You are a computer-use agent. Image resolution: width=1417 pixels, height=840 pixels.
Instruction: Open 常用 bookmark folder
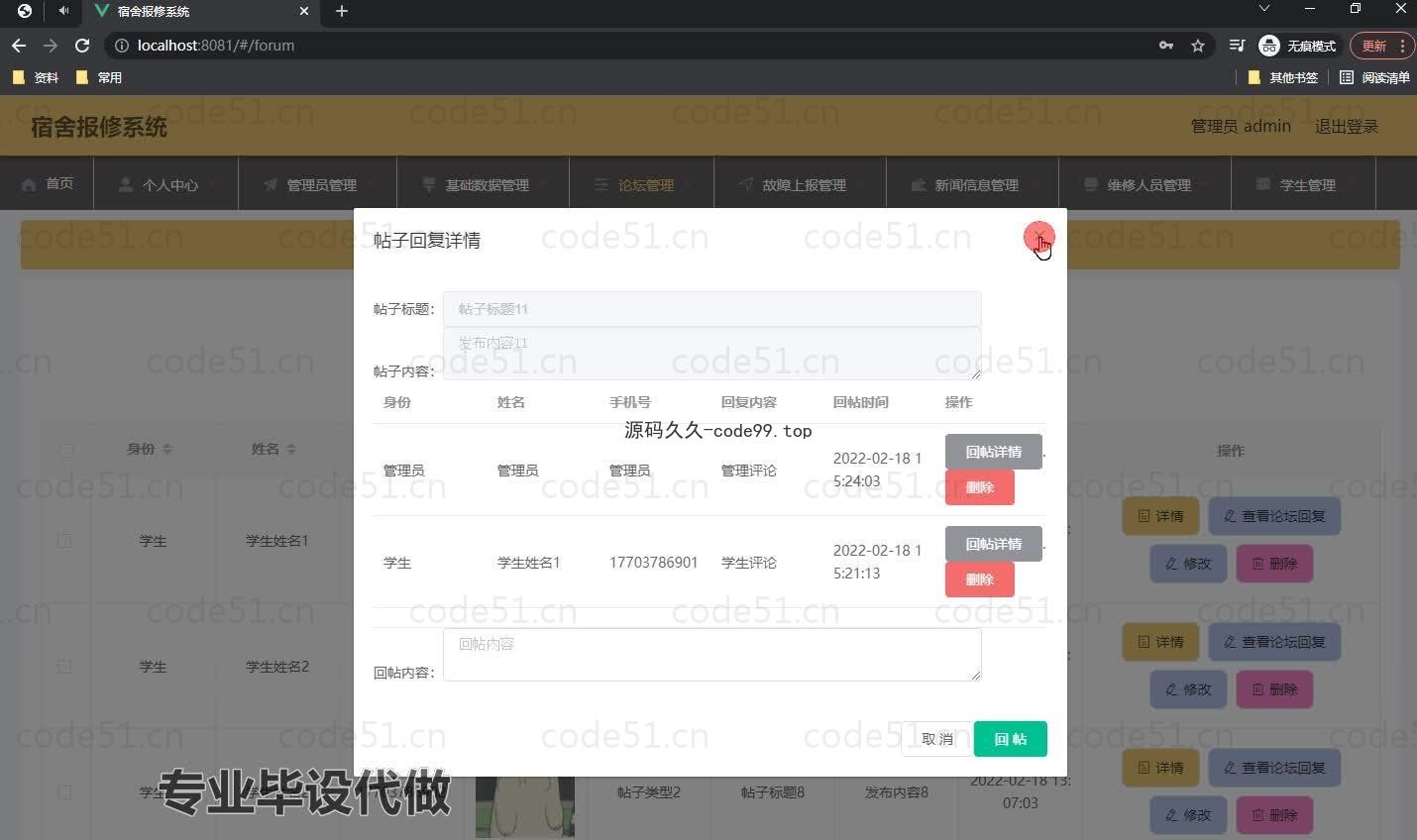99,77
